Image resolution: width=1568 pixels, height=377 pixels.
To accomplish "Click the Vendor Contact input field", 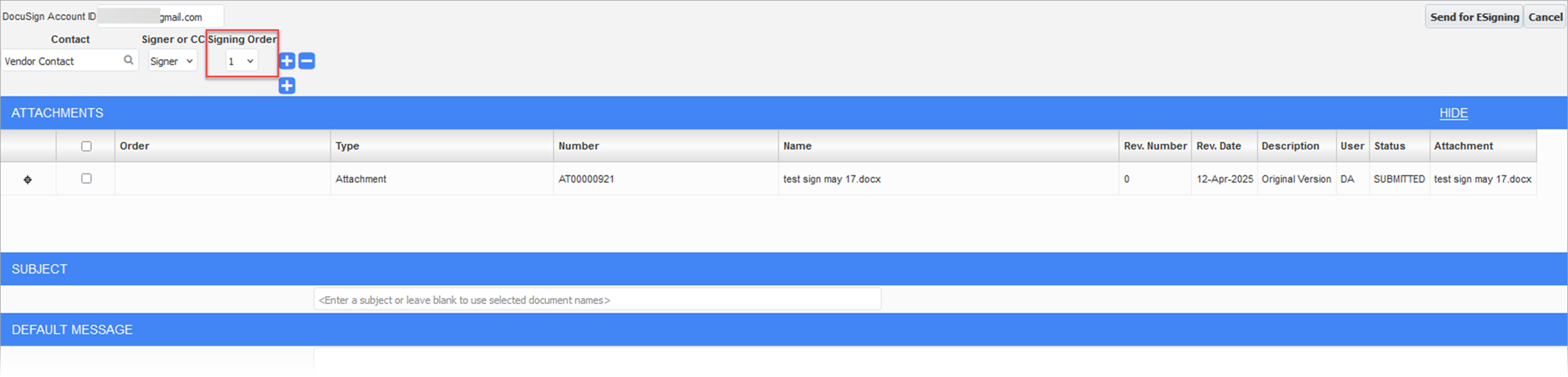I will coord(61,61).
